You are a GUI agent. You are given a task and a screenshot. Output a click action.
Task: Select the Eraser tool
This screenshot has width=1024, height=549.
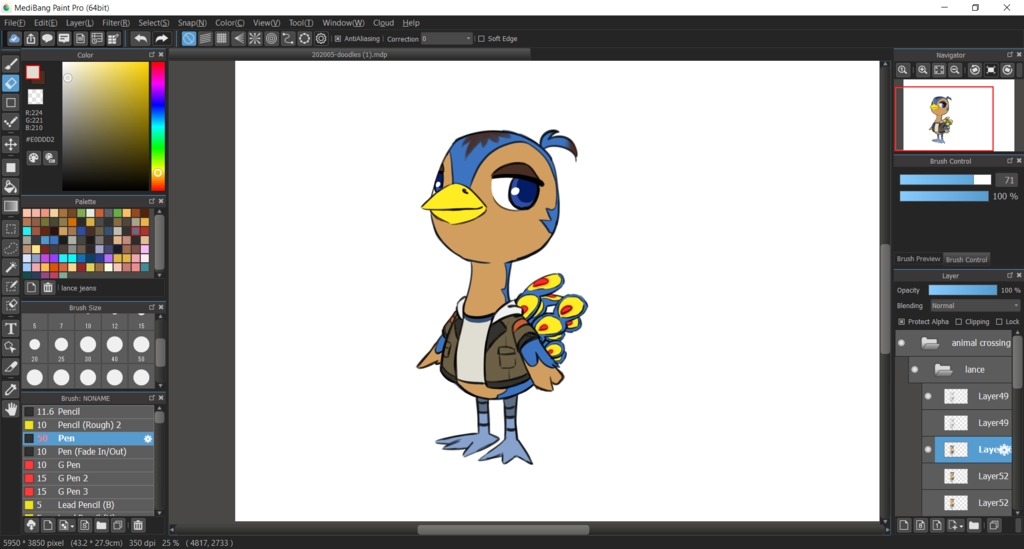click(10, 83)
